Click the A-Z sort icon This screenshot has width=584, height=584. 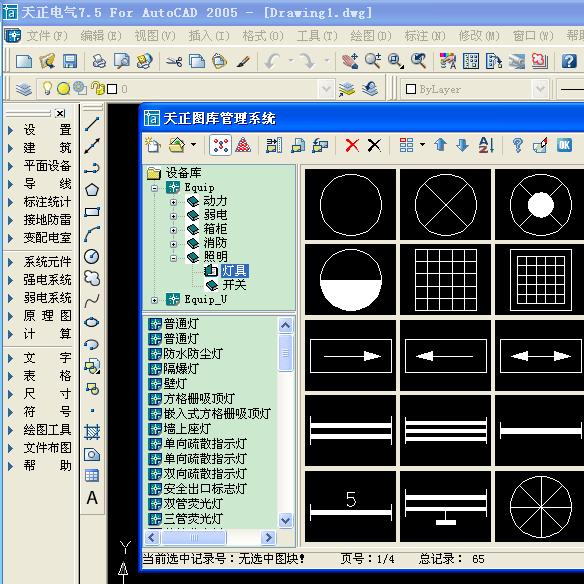[x=486, y=145]
